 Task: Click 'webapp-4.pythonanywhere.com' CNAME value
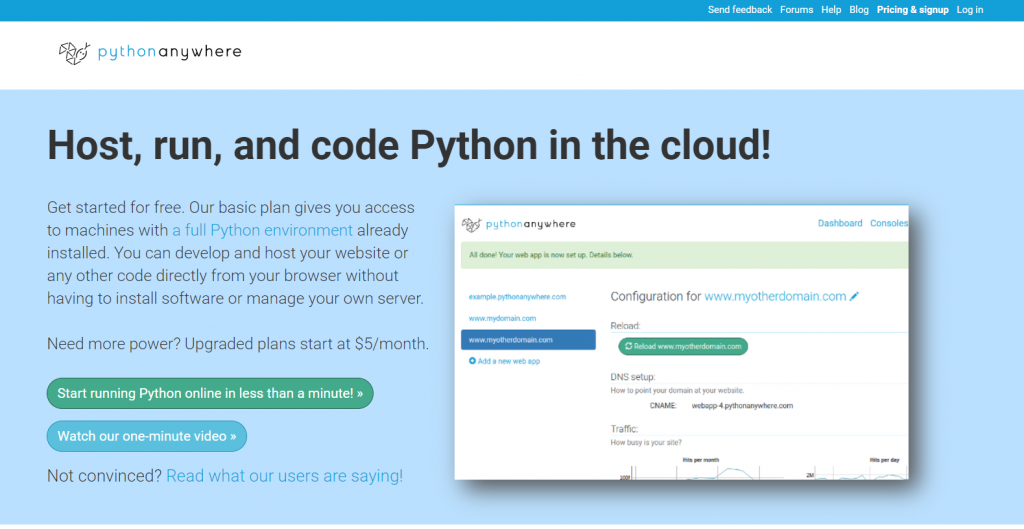[x=743, y=406]
